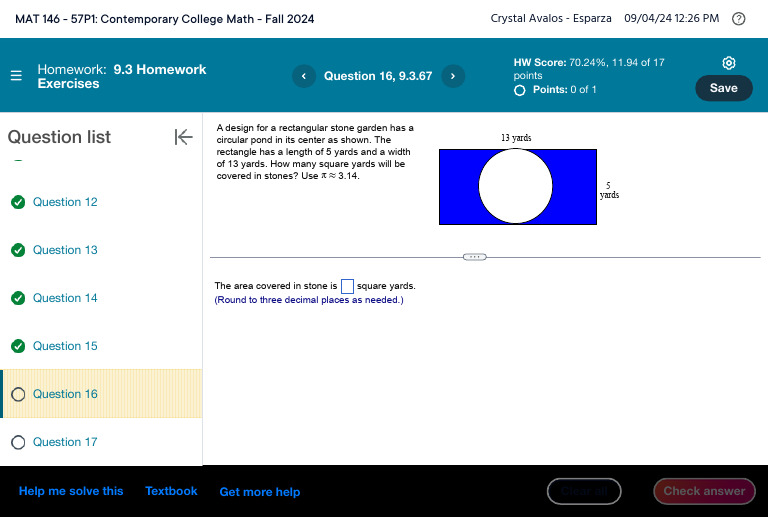Click the MAT 146 course title
The height and width of the screenshot is (521, 768).
165,19
